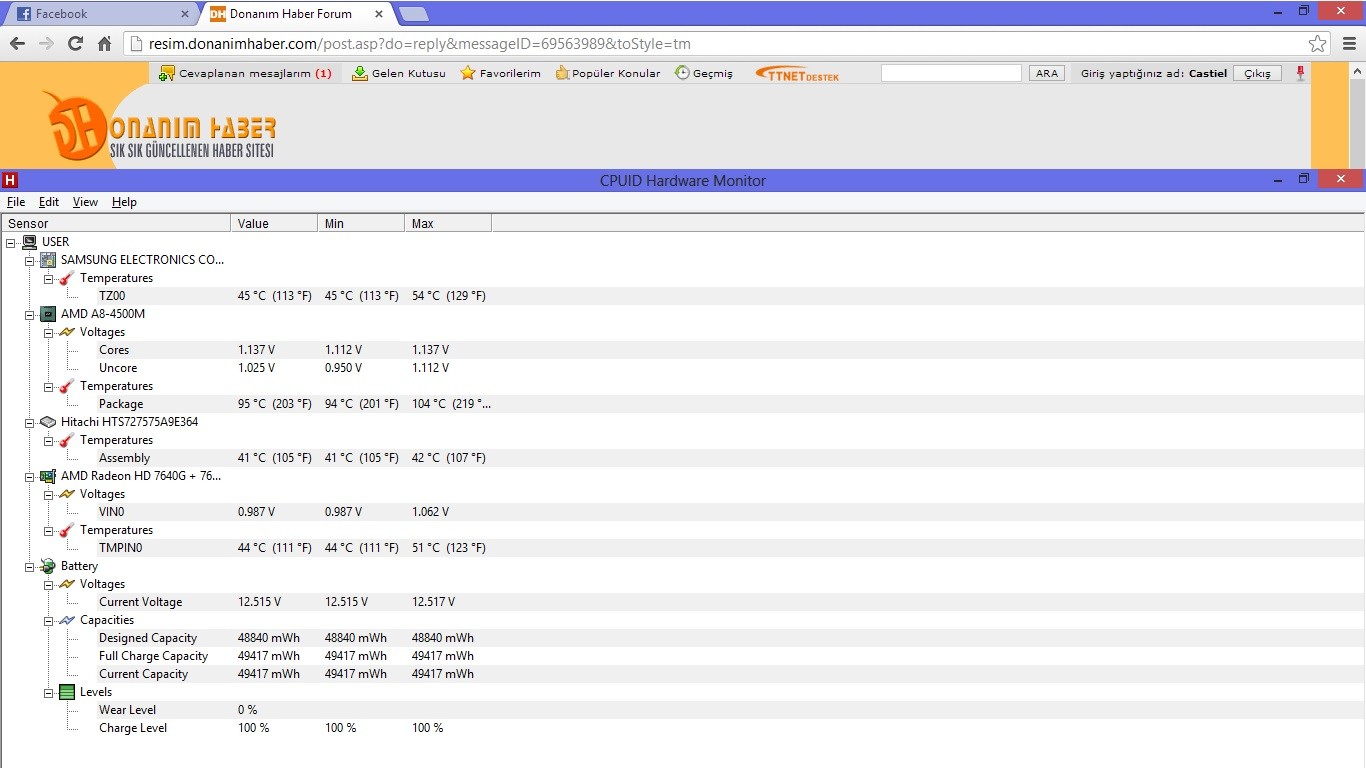Collapse the battery Levels group
This screenshot has height=768, width=1366.
[49, 692]
